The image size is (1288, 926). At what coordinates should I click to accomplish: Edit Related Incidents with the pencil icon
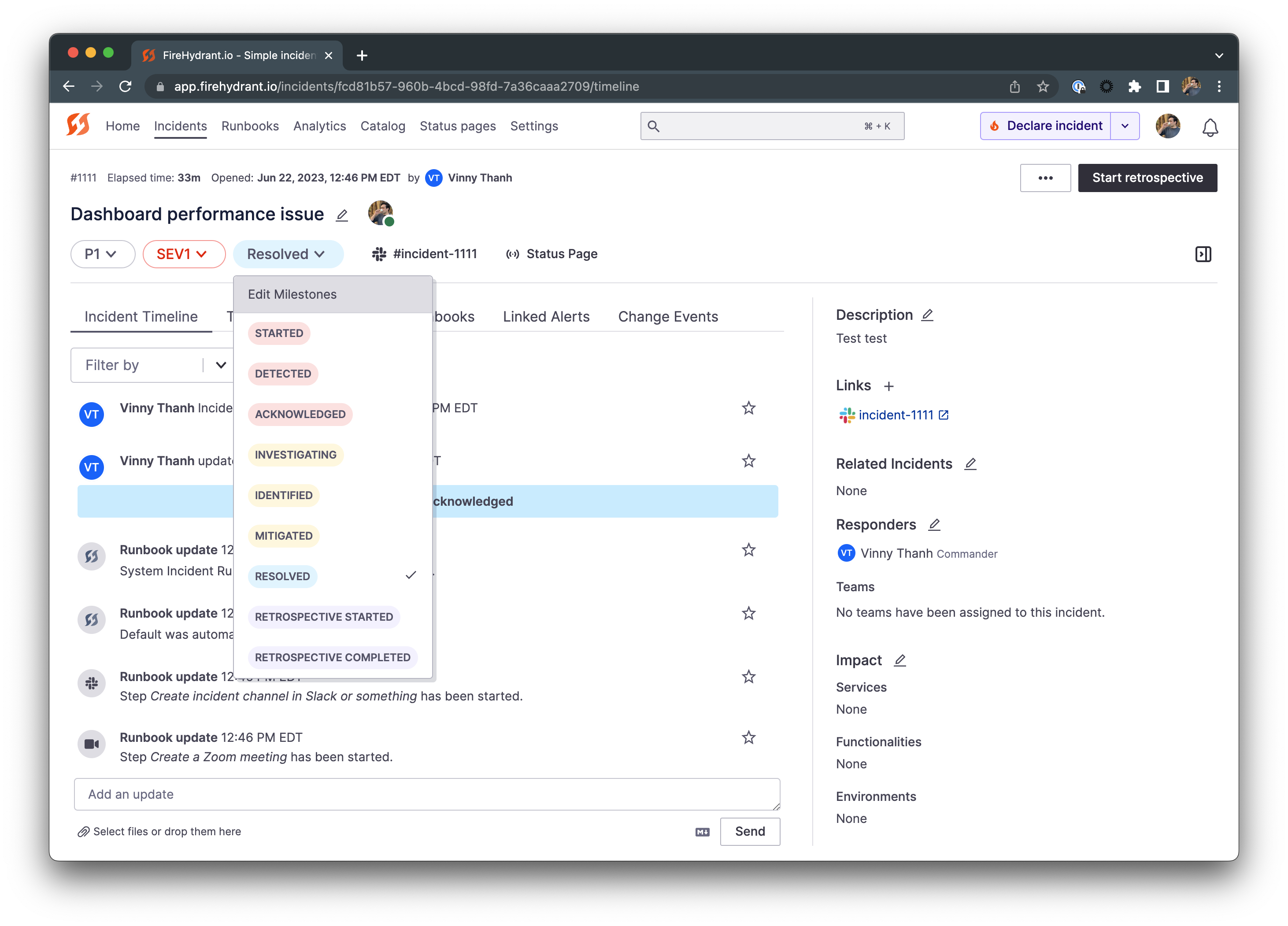970,463
